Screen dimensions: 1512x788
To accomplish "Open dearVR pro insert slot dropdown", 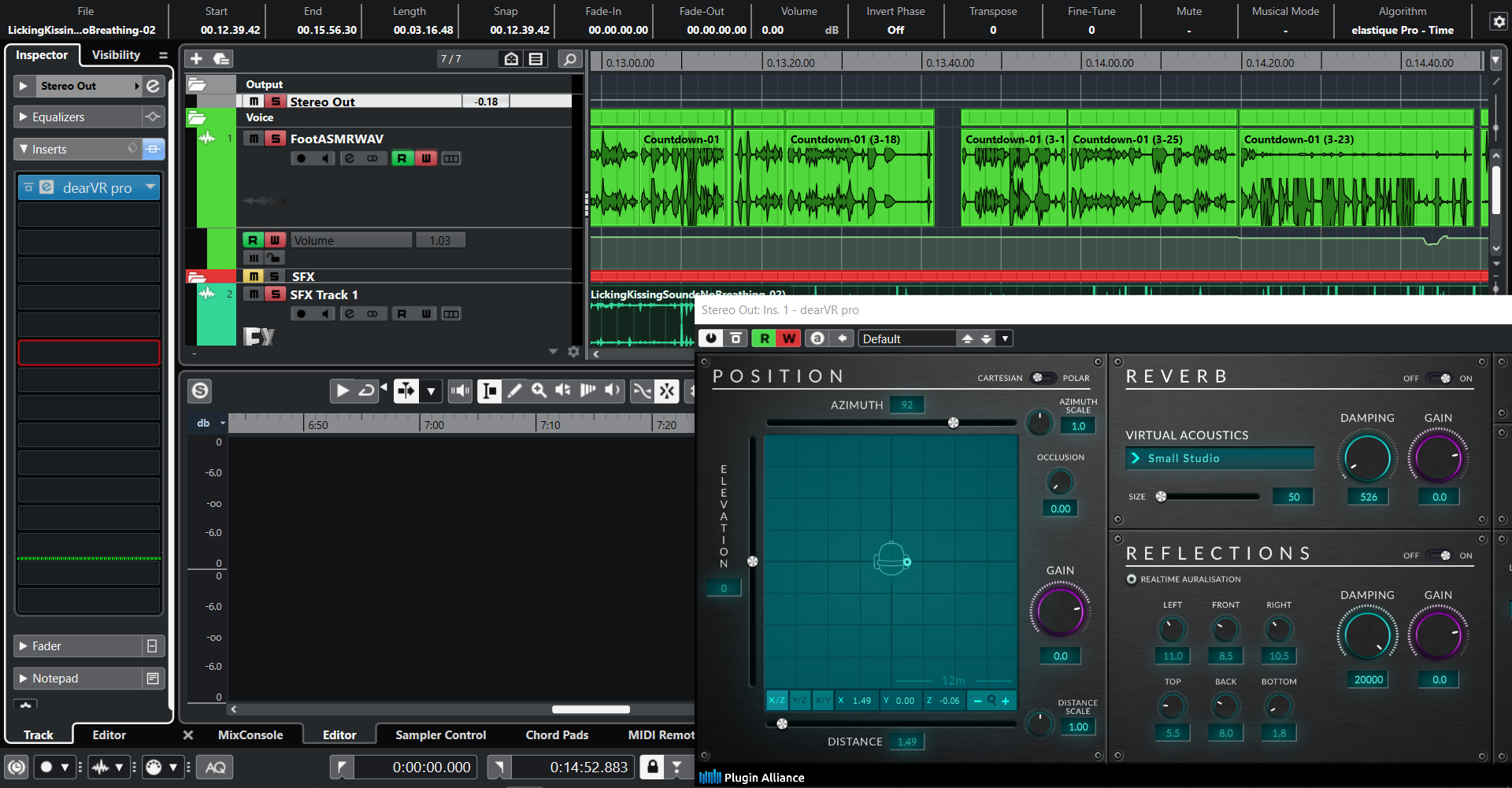I will [x=150, y=187].
